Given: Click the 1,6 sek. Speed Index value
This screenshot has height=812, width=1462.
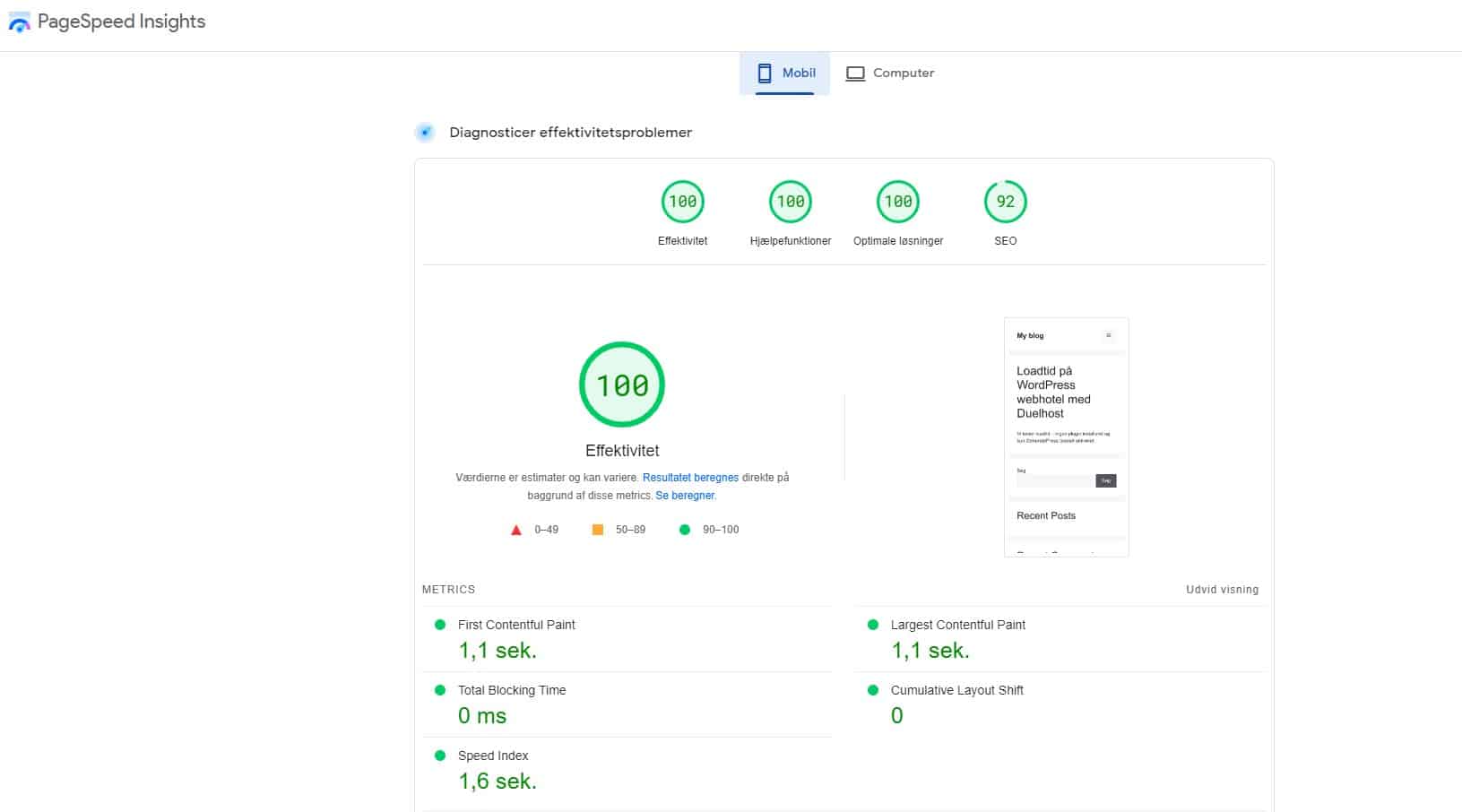Looking at the screenshot, I should point(497,782).
